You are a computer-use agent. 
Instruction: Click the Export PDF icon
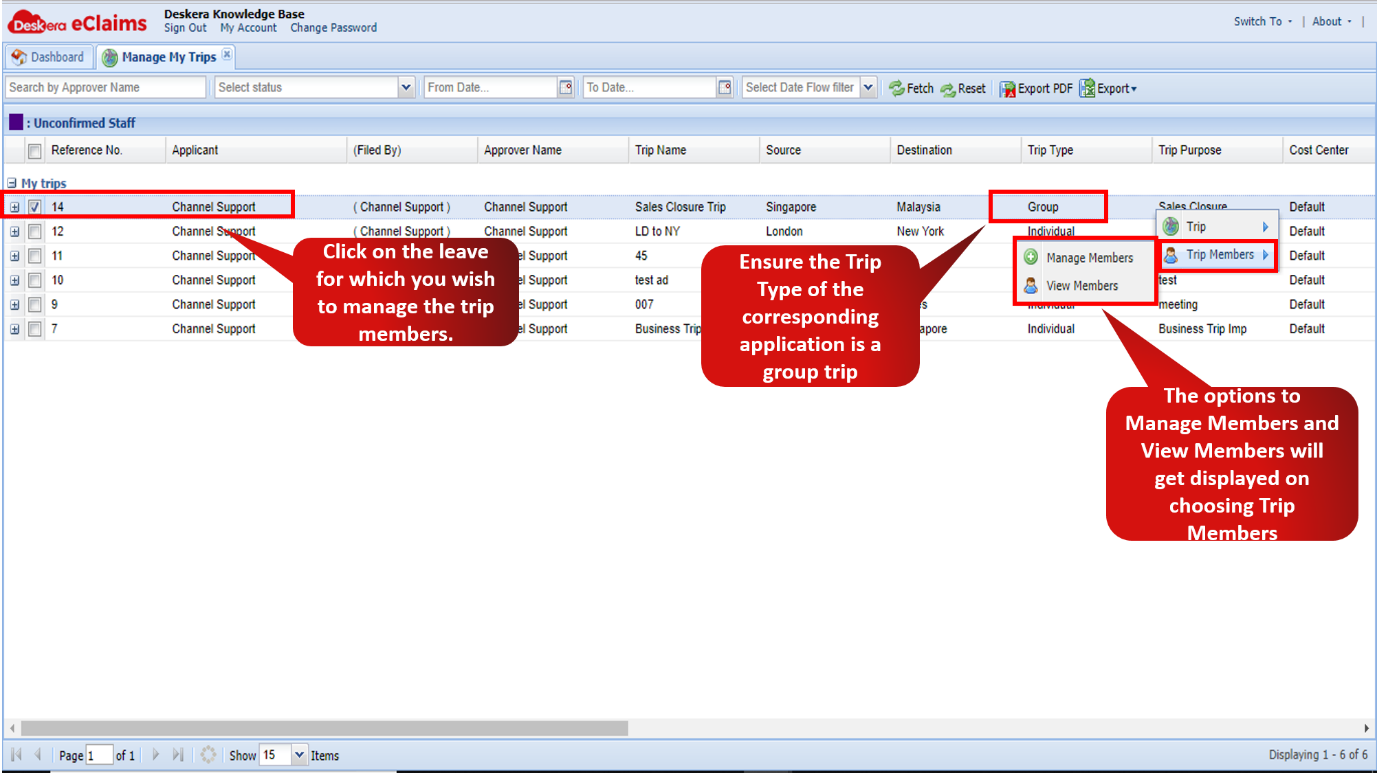1008,88
